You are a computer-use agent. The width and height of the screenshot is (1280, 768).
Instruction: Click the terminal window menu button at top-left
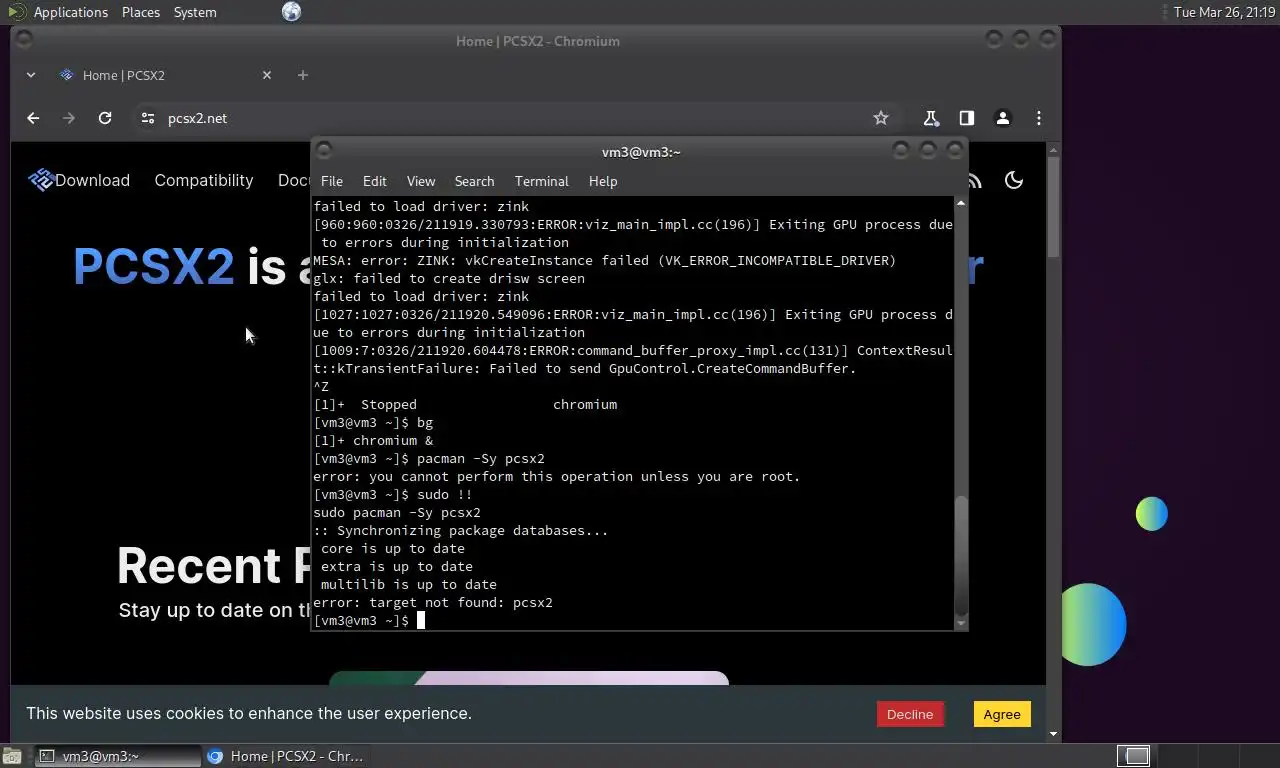[323, 151]
